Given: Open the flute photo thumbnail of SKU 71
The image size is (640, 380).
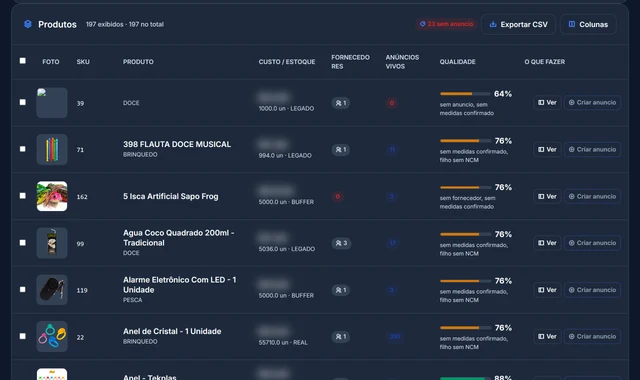Looking at the screenshot, I should click(x=52, y=149).
